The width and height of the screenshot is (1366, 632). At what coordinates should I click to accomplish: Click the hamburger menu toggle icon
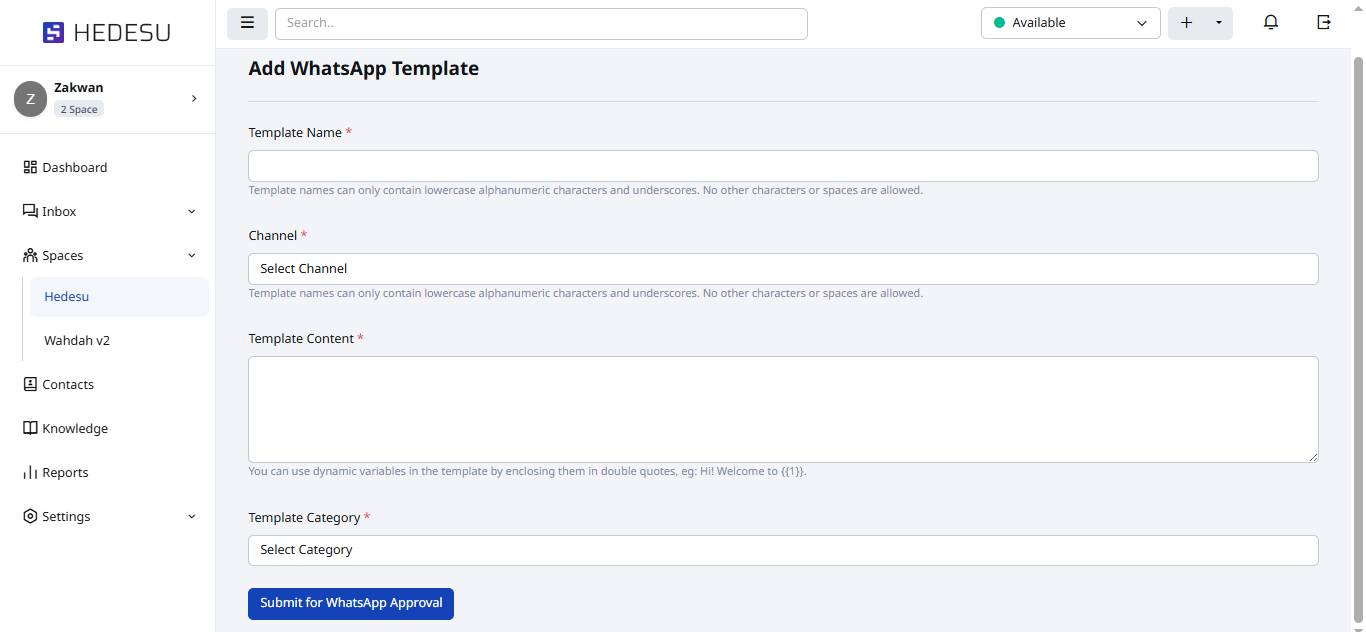pyautogui.click(x=247, y=23)
